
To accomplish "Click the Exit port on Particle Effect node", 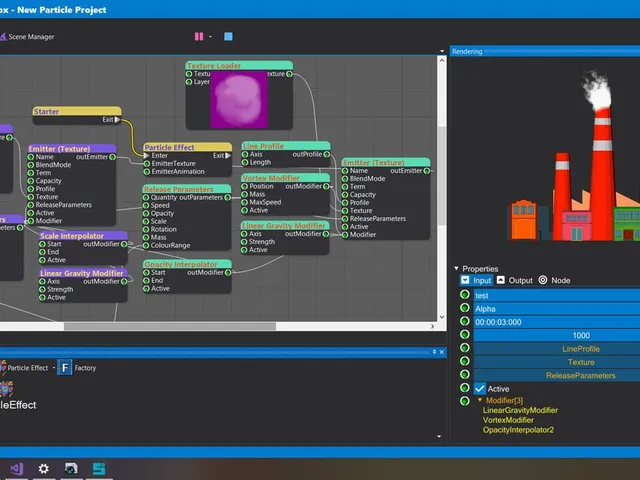I will click(228, 156).
